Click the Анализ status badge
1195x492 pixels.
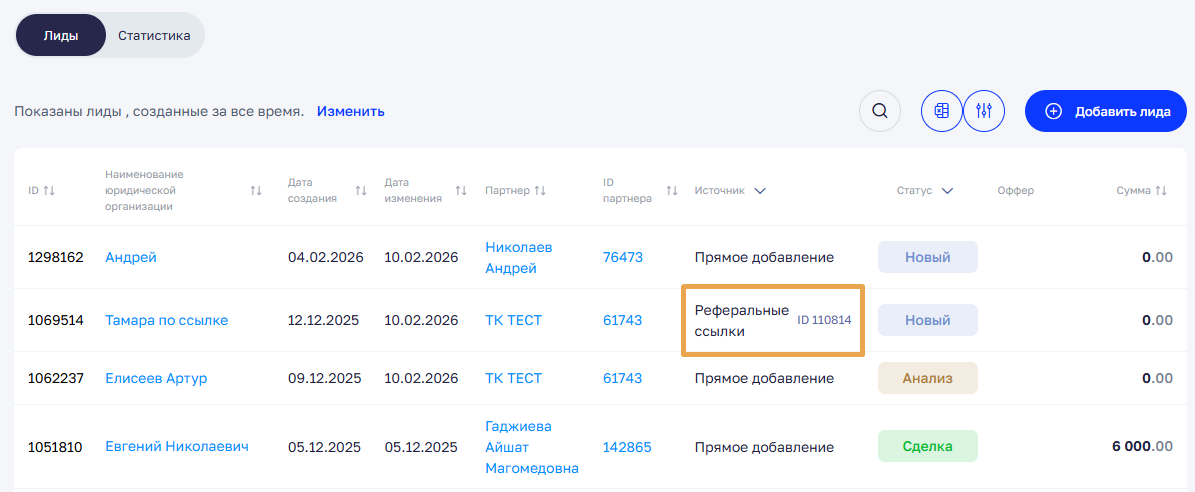[927, 378]
